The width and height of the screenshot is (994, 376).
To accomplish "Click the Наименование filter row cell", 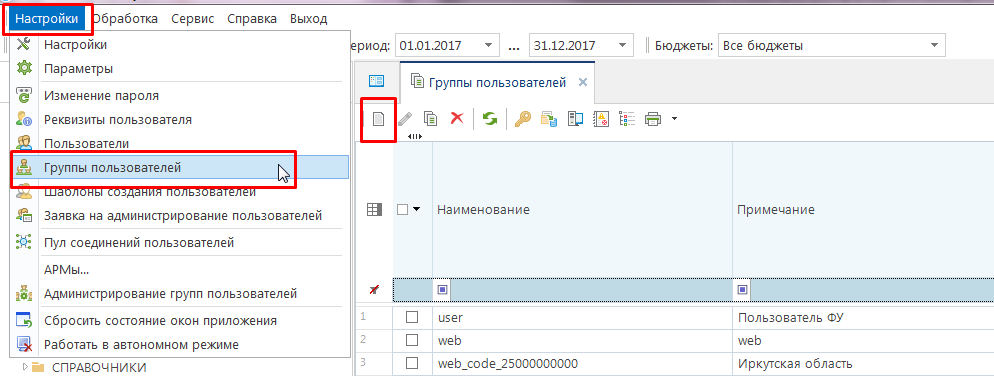I will click(582, 290).
